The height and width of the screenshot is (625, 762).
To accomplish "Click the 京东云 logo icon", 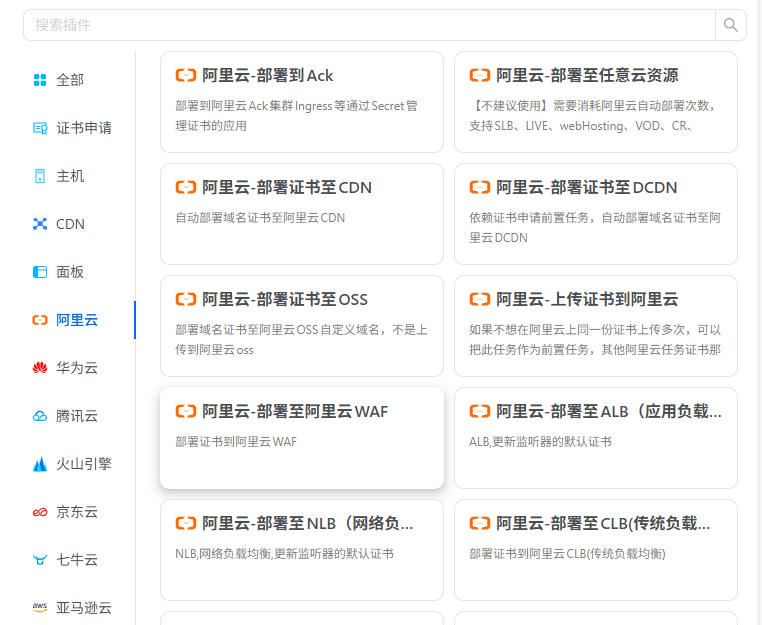I will (40, 512).
